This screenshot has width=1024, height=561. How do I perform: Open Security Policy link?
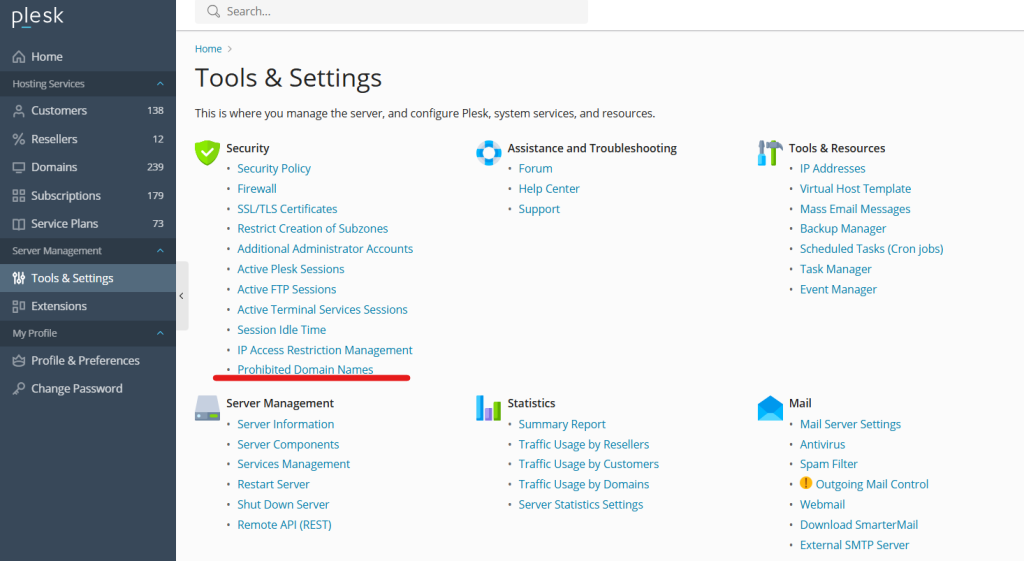[274, 168]
